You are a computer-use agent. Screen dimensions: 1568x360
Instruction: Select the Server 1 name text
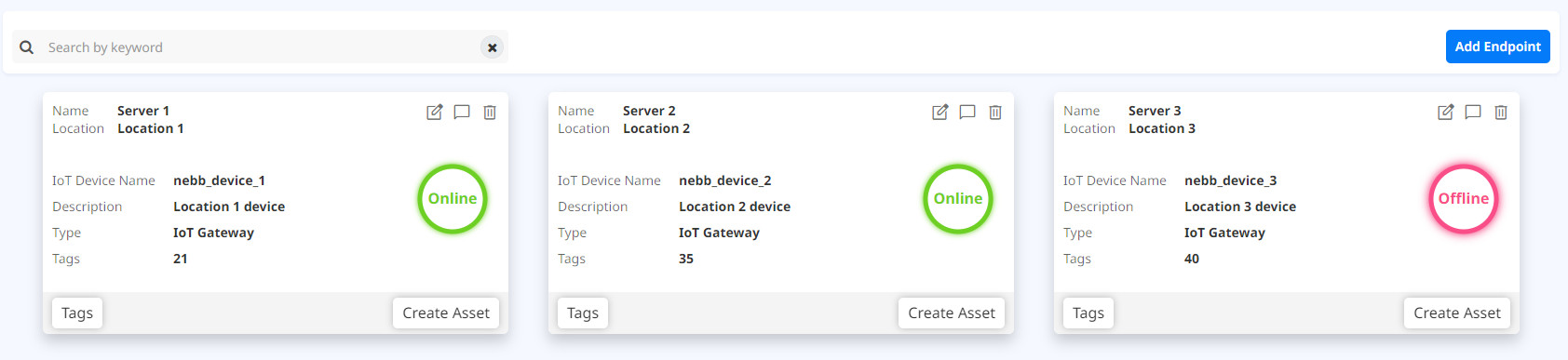[143, 111]
